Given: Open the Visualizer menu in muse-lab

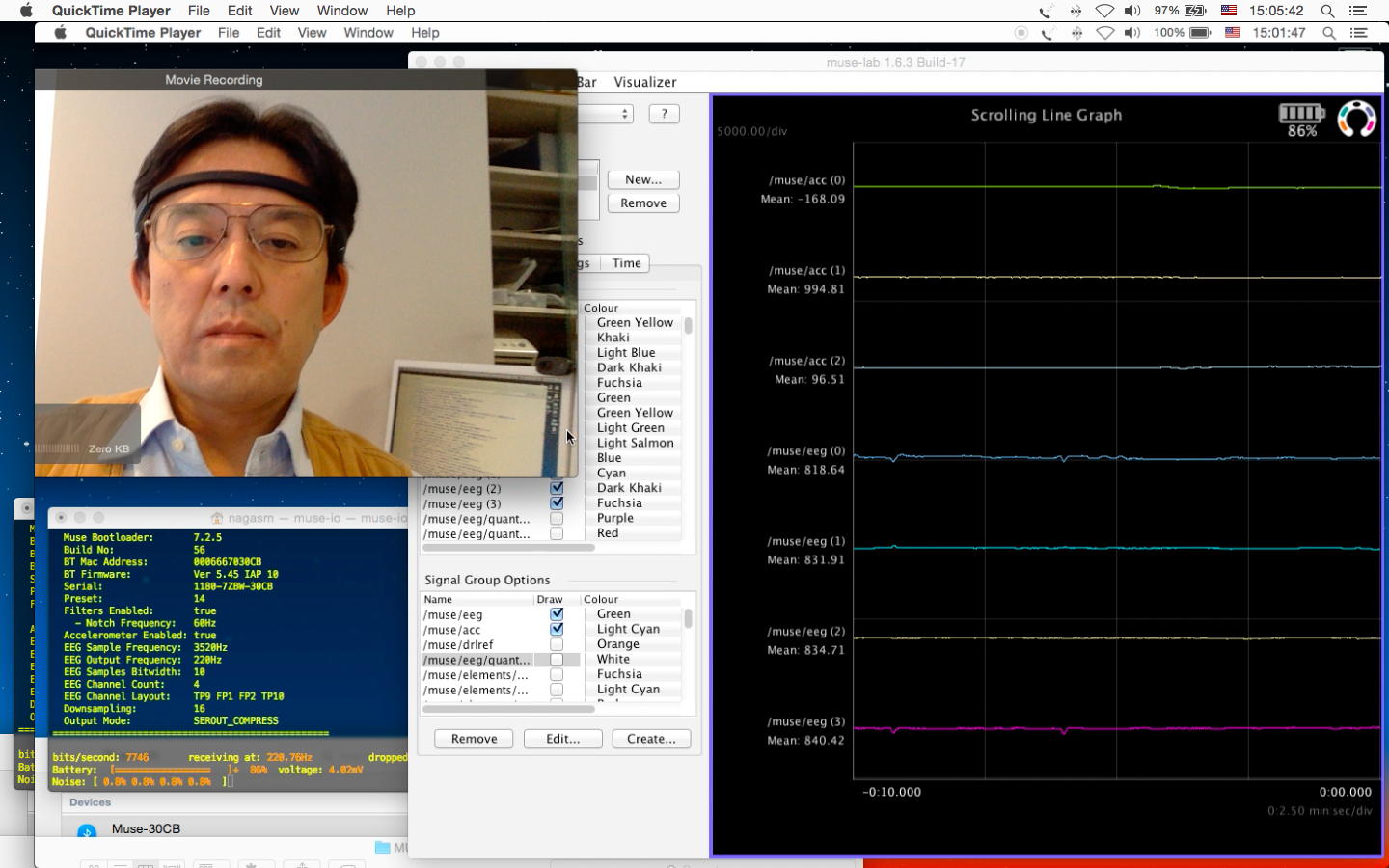Looking at the screenshot, I should (x=644, y=82).
